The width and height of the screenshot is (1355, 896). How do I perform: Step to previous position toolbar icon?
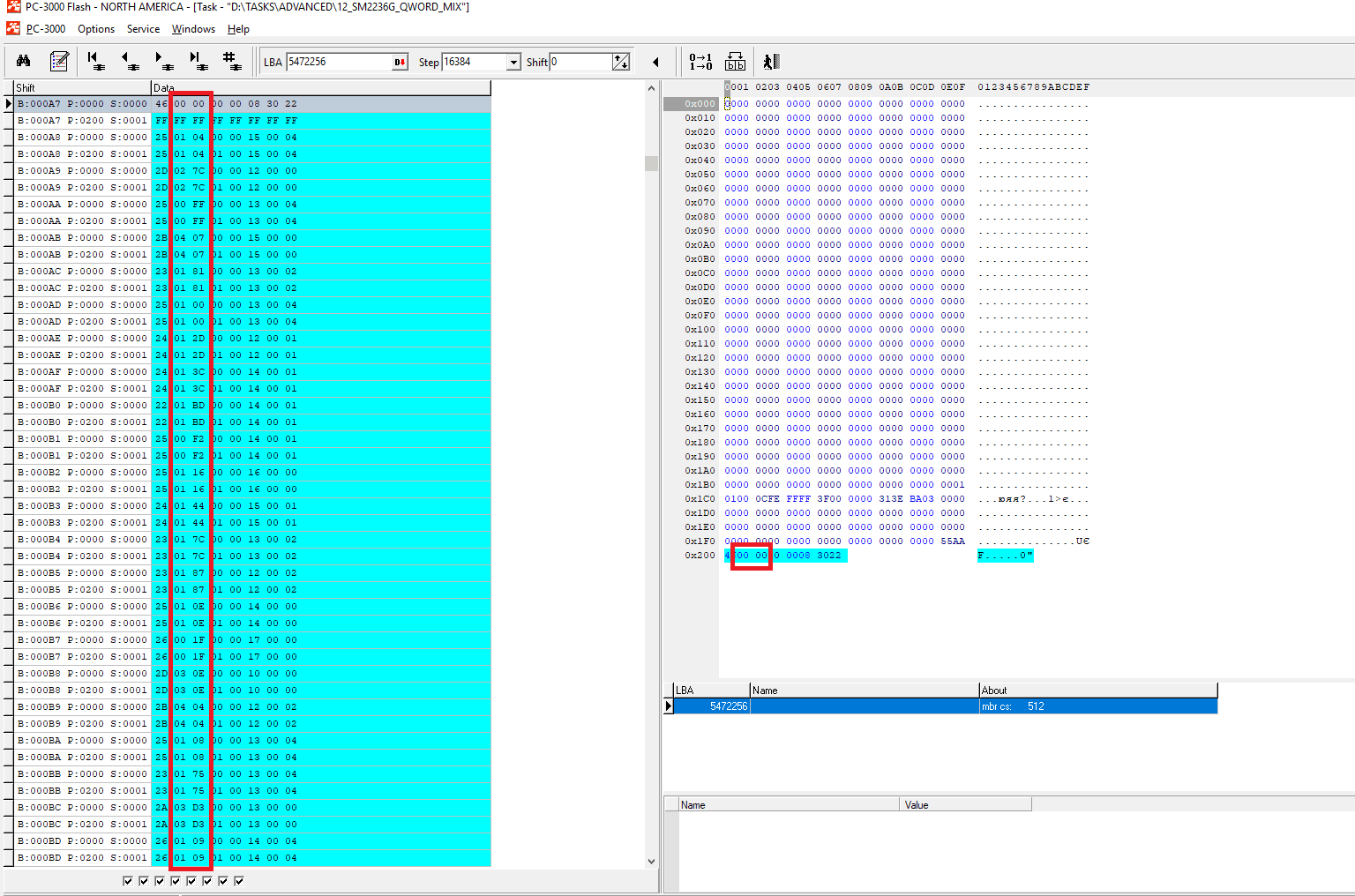click(130, 61)
